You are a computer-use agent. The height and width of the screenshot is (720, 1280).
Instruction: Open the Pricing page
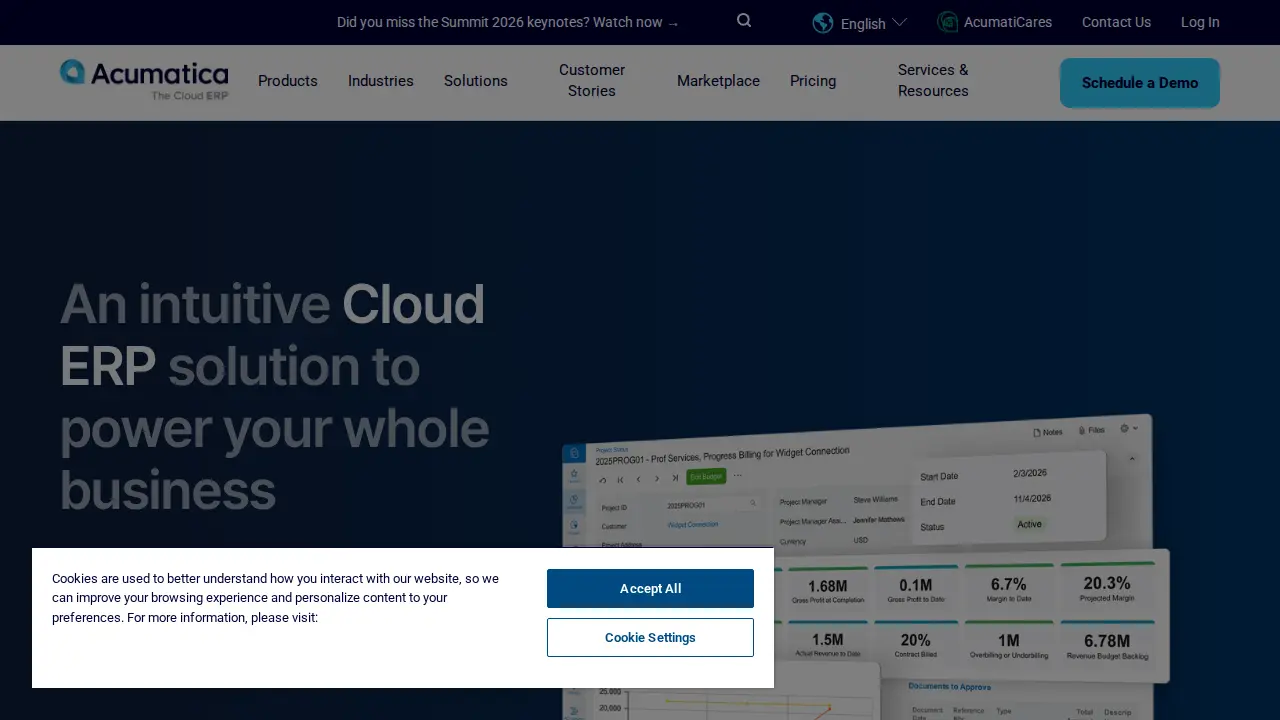click(813, 81)
